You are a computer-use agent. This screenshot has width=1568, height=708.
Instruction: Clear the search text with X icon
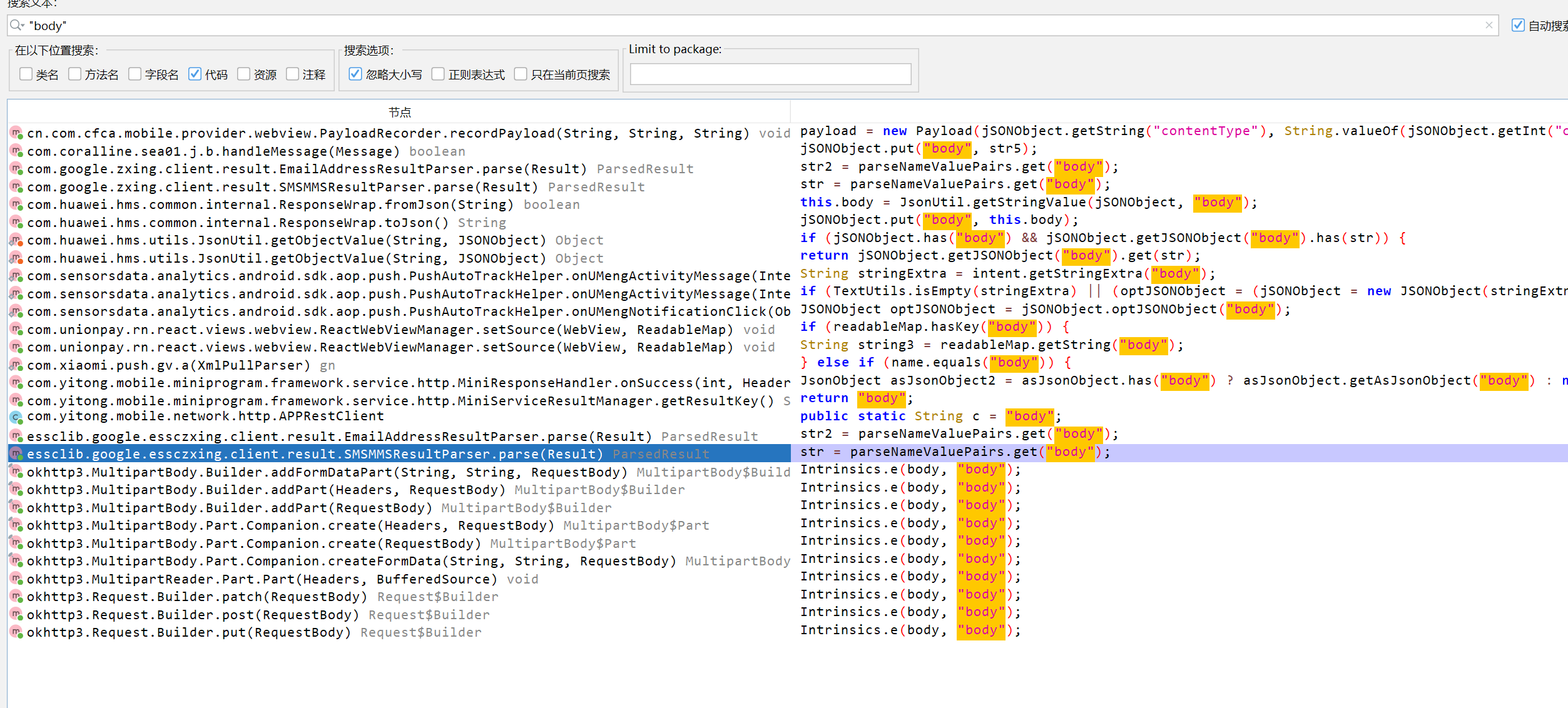[x=1489, y=26]
